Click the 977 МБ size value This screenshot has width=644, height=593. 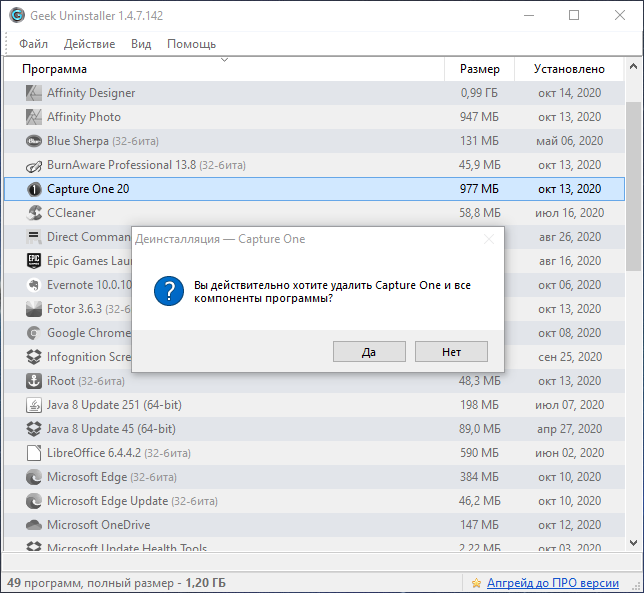coord(479,189)
